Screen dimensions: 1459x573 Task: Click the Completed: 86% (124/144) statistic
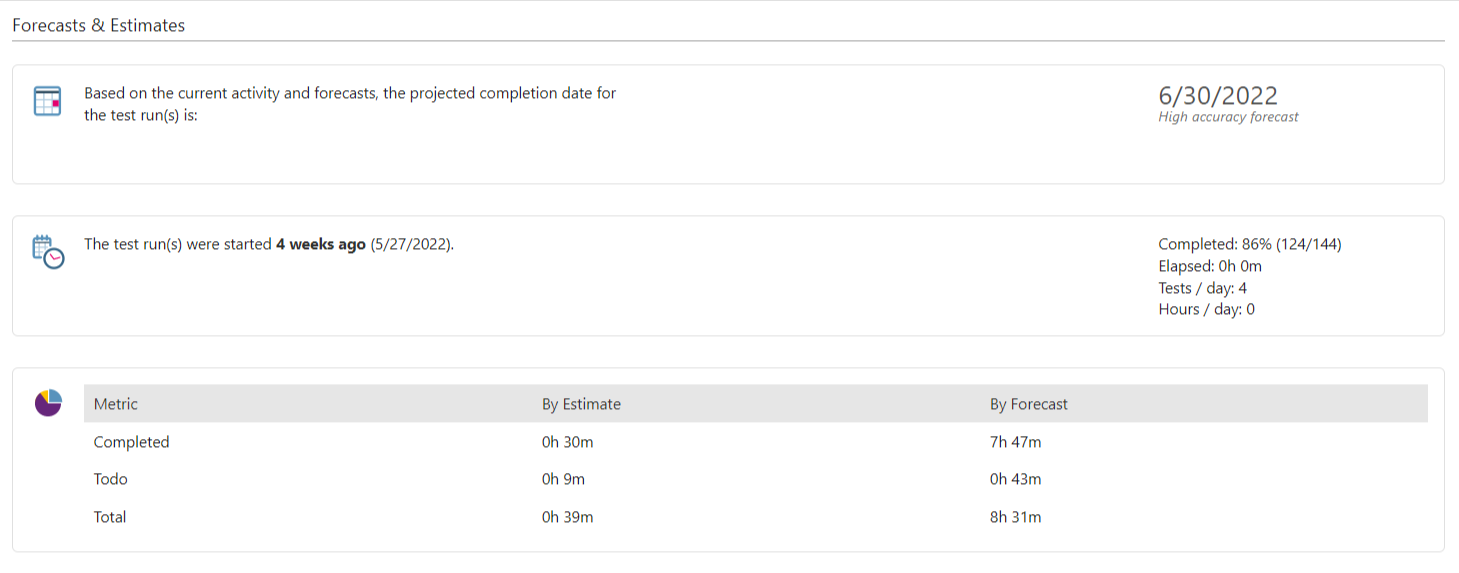[x=1250, y=244]
